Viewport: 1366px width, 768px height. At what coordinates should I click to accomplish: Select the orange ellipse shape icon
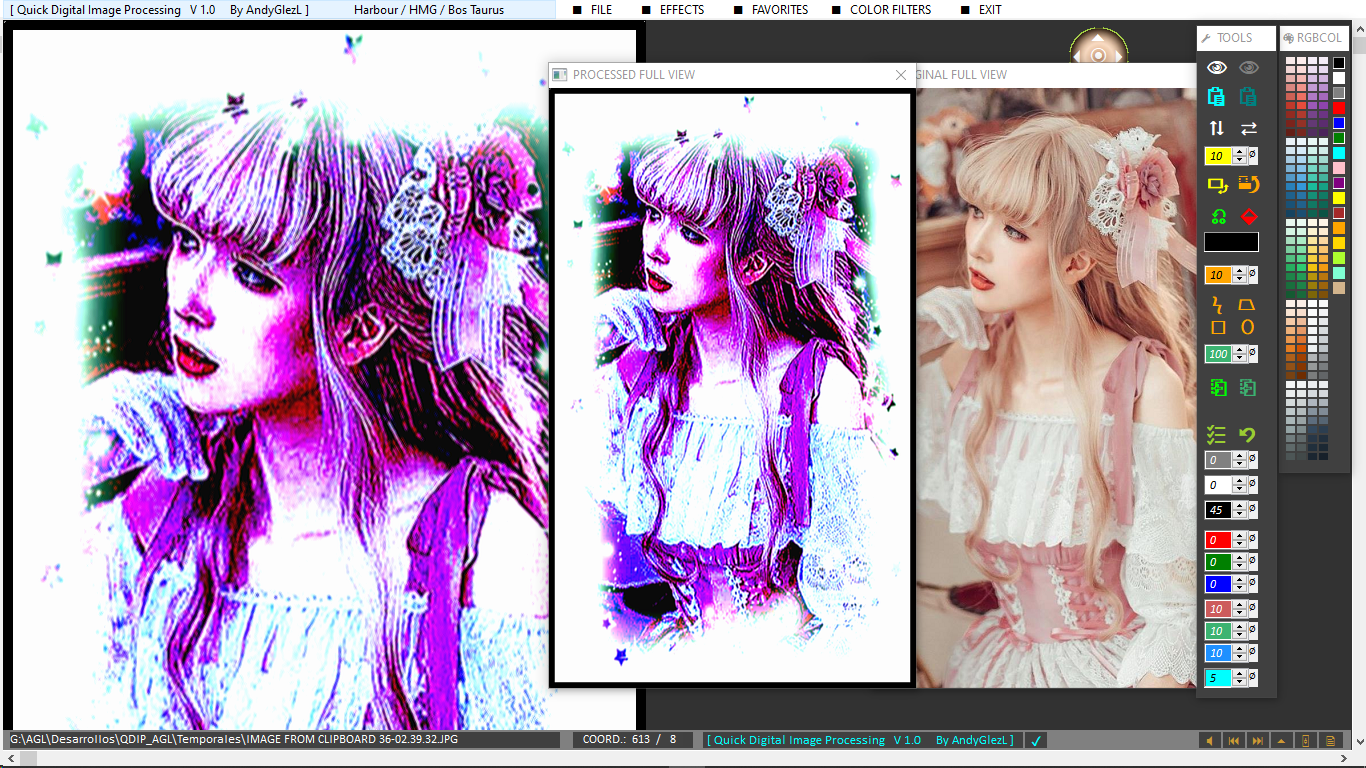[x=1247, y=327]
